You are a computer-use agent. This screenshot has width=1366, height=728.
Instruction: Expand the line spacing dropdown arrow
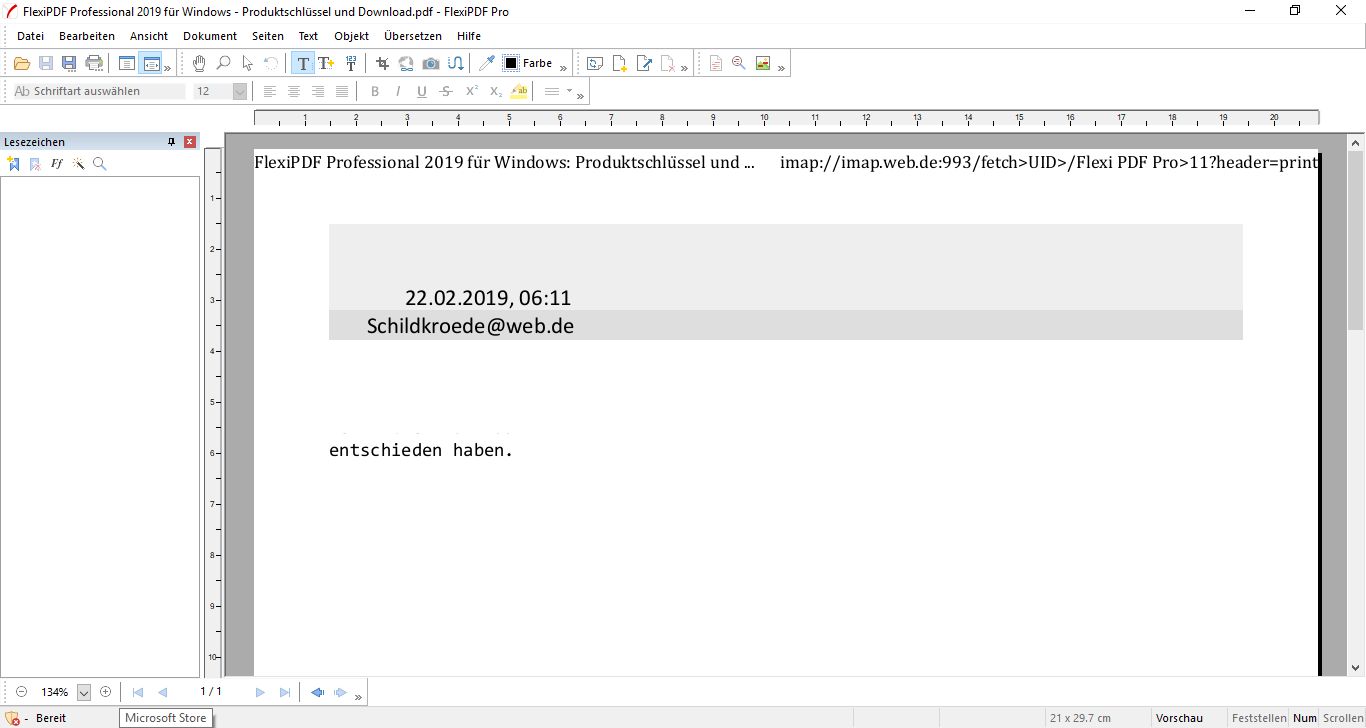pyautogui.click(x=569, y=91)
